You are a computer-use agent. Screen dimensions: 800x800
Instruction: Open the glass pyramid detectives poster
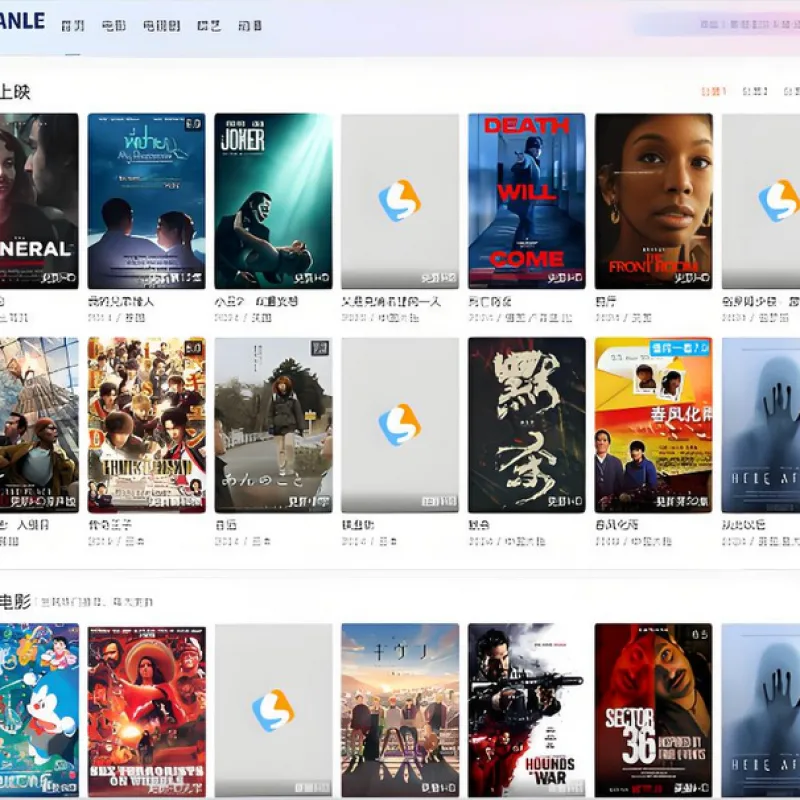[39, 425]
